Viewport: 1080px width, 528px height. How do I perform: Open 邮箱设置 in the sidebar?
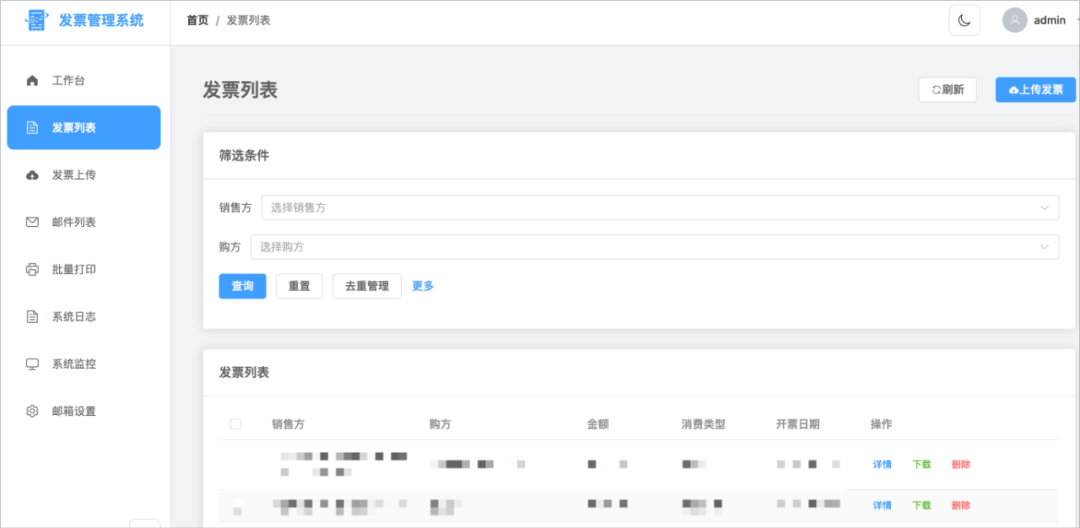(84, 411)
